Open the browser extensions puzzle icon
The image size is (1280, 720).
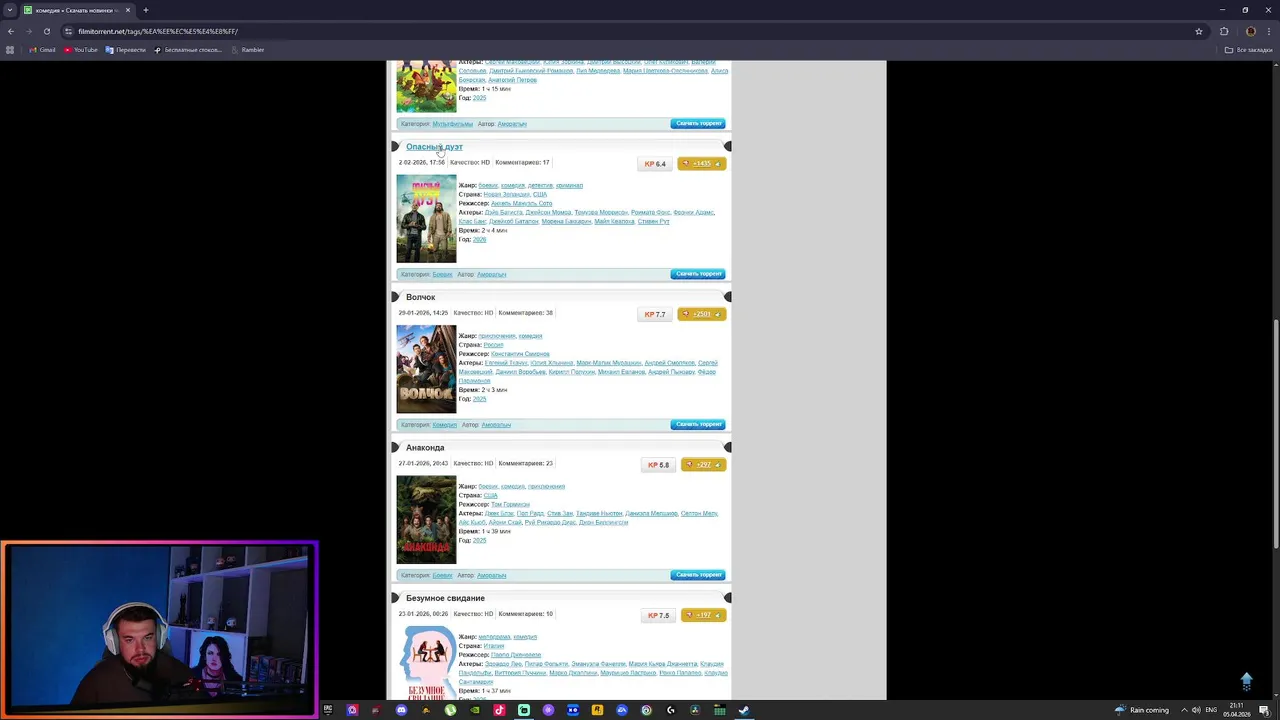1224,31
